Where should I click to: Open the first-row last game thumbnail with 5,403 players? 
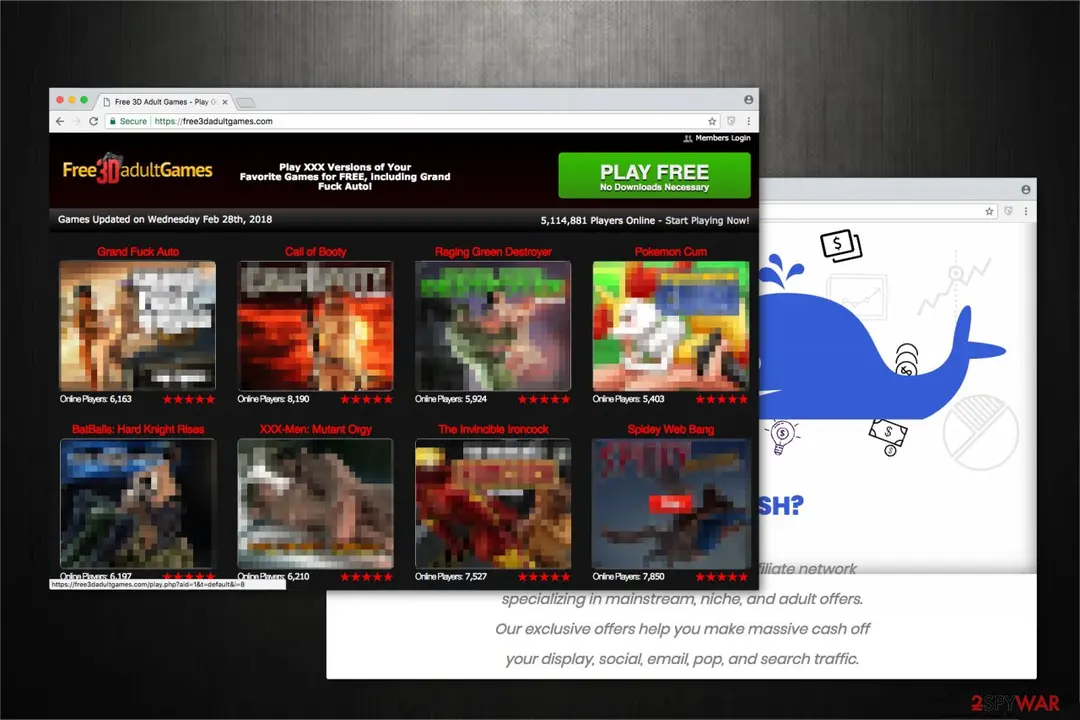(x=671, y=326)
